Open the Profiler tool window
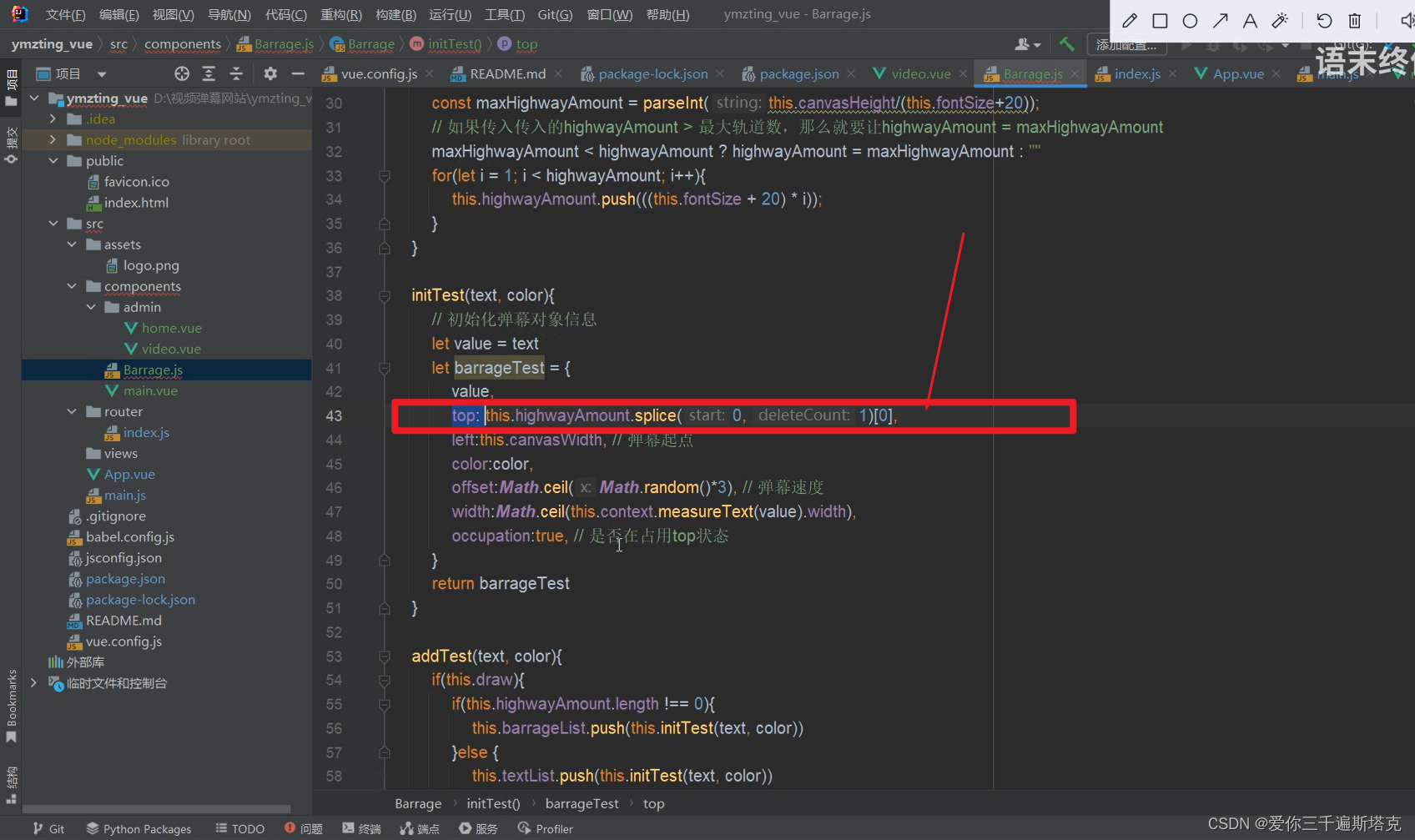Image resolution: width=1415 pixels, height=840 pixels. pos(546,828)
